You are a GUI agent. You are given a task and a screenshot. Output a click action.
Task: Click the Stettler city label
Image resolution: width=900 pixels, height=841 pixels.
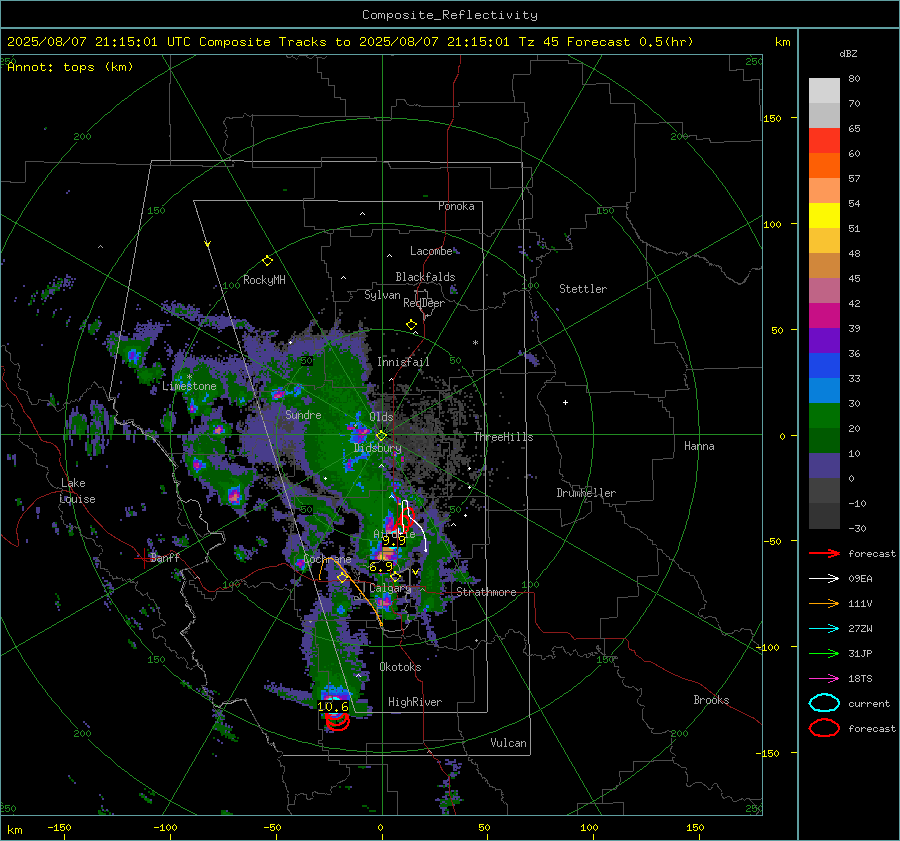point(583,289)
